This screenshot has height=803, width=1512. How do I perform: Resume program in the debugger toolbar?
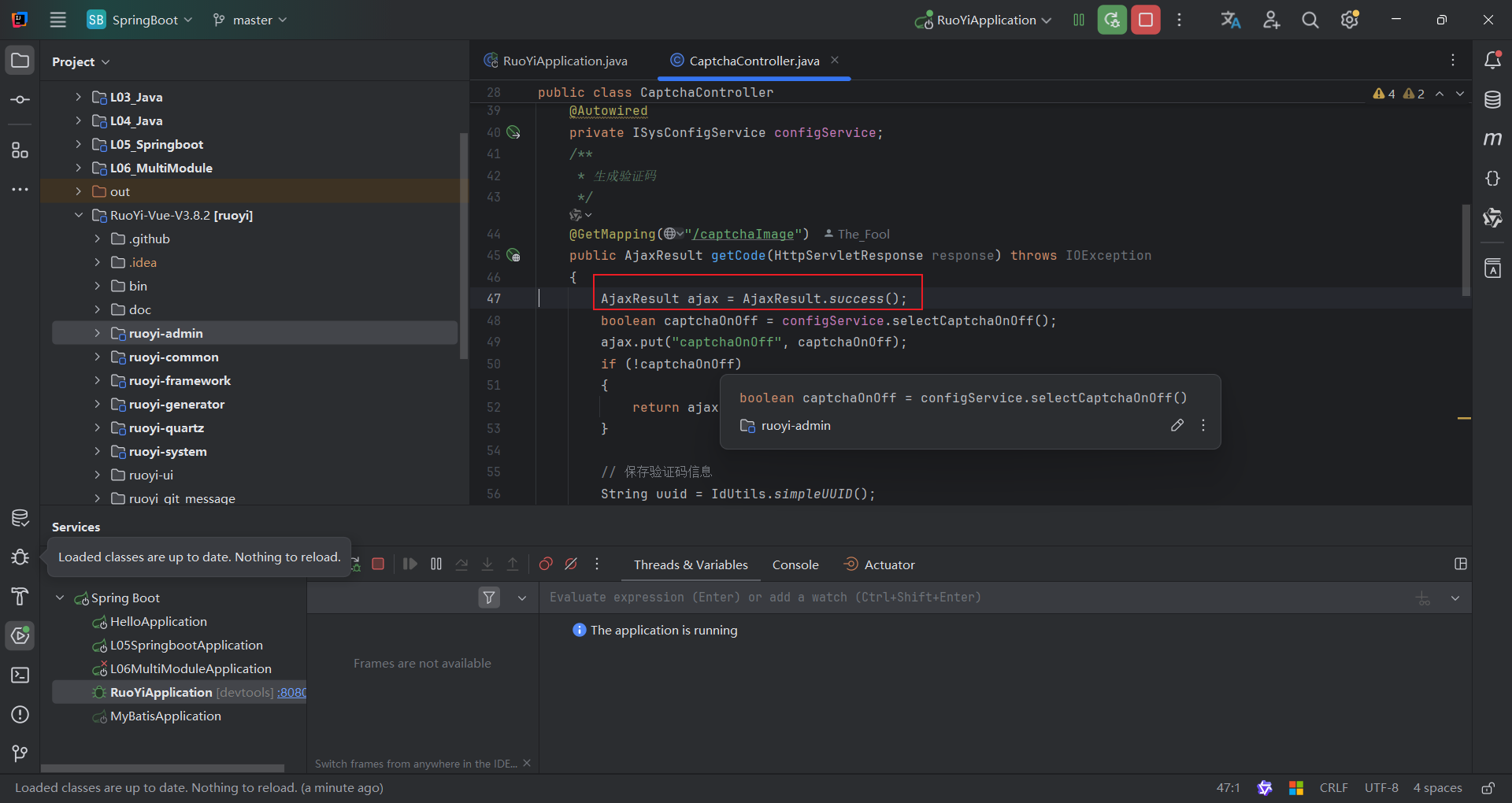point(409,564)
